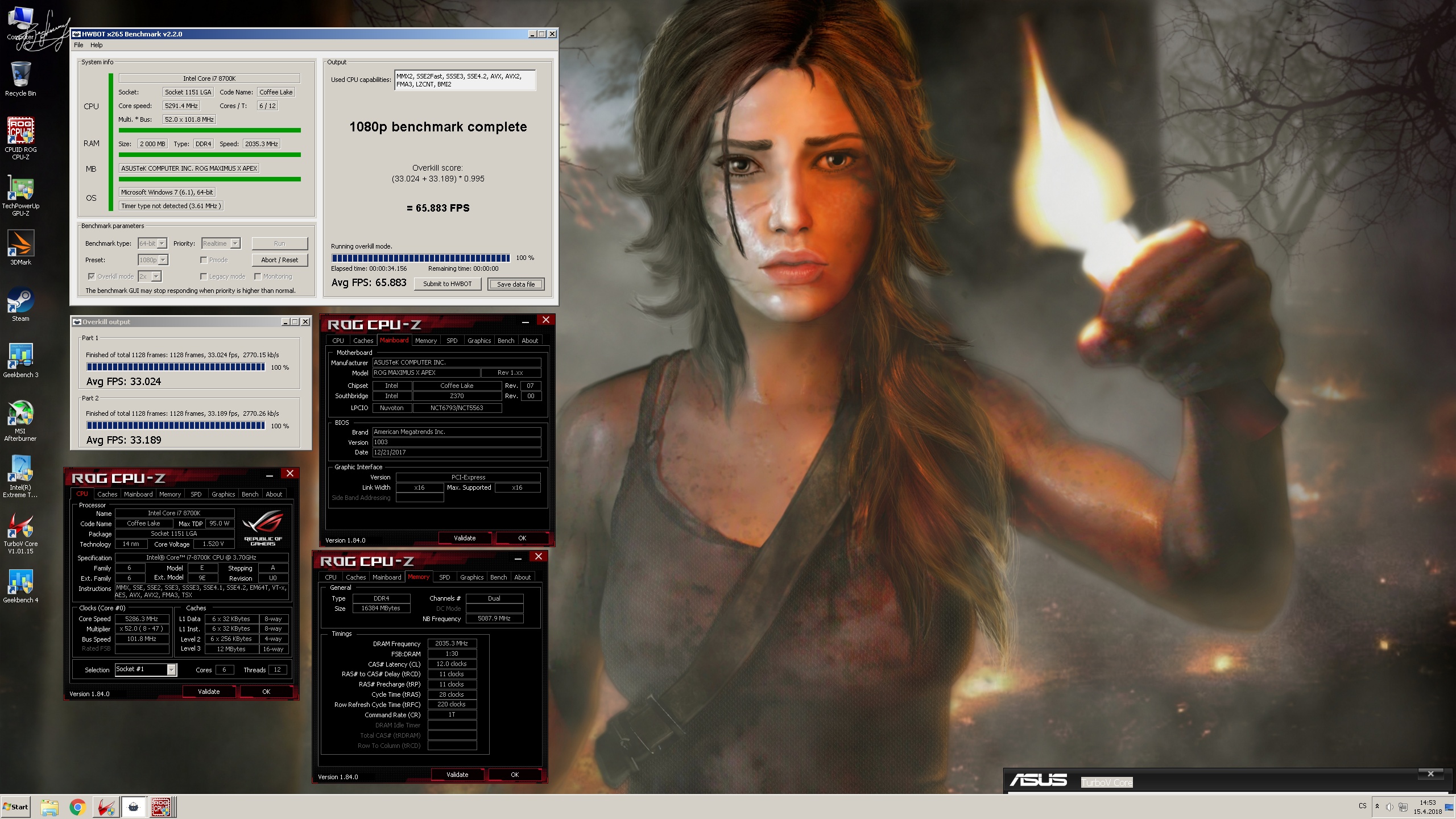Open SPD tab in CPU-Z Memory window
The height and width of the screenshot is (819, 1456).
point(445,577)
